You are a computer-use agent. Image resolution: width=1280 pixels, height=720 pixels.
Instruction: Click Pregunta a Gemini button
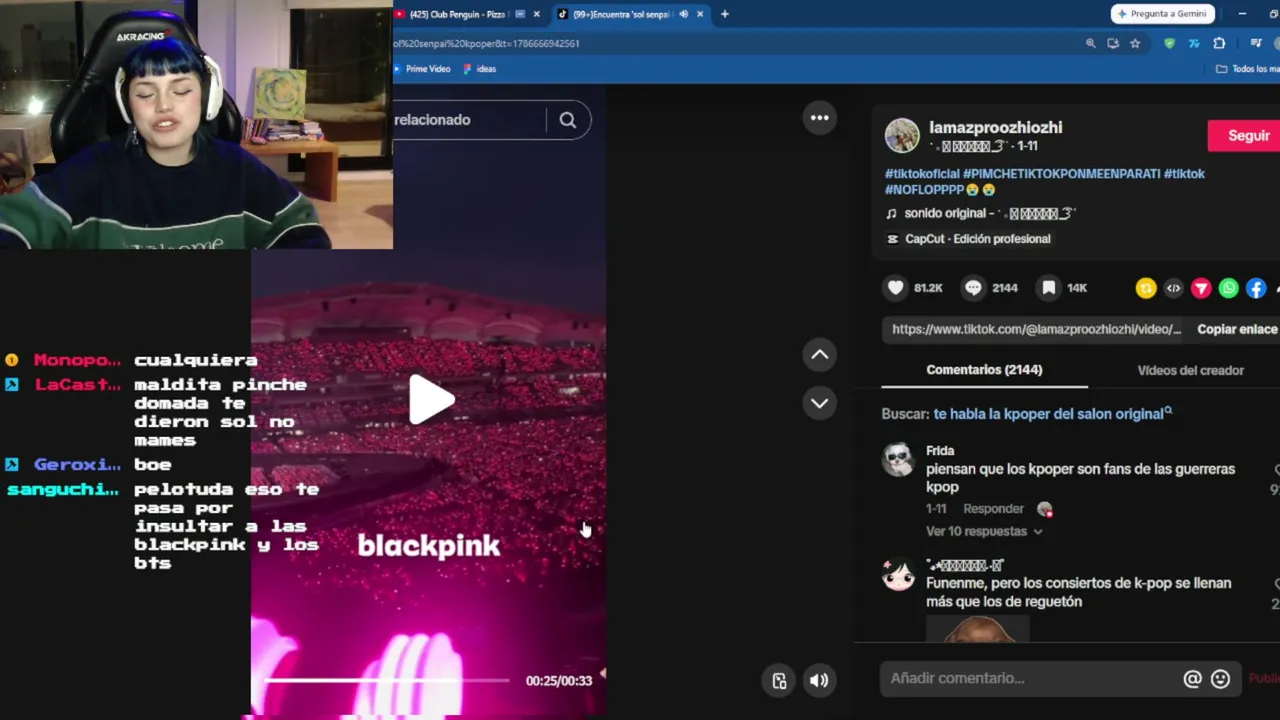1163,14
